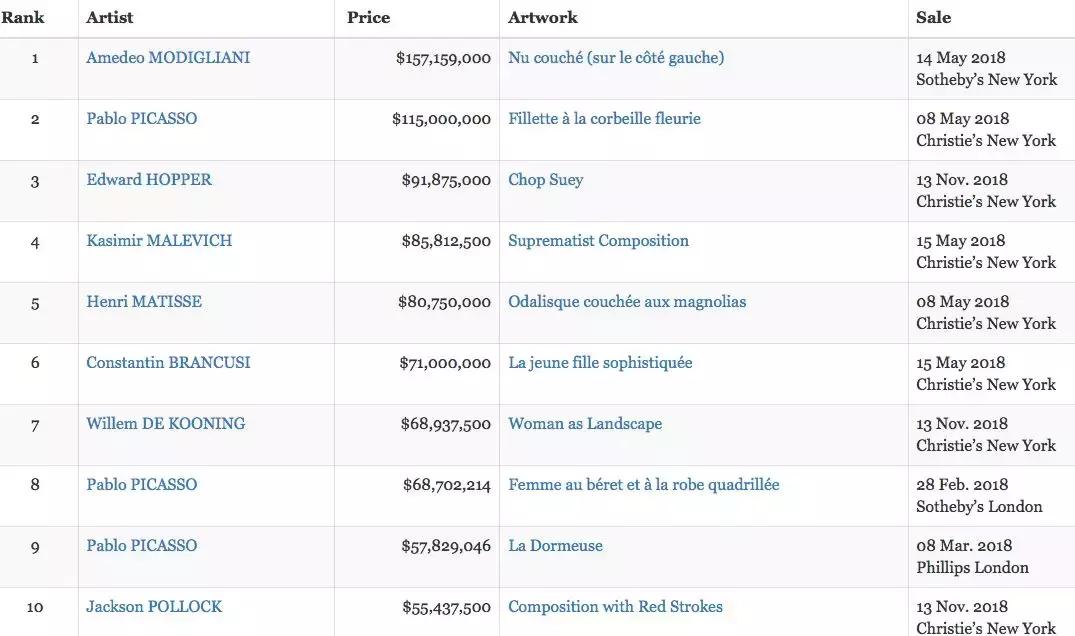Open the Chop Suey artwork link
The width and height of the screenshot is (1075, 636).
(545, 180)
